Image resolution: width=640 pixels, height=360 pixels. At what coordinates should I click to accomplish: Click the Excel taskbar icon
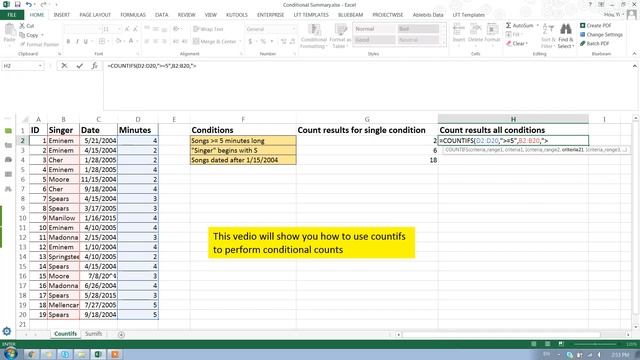pyautogui.click(x=98, y=354)
